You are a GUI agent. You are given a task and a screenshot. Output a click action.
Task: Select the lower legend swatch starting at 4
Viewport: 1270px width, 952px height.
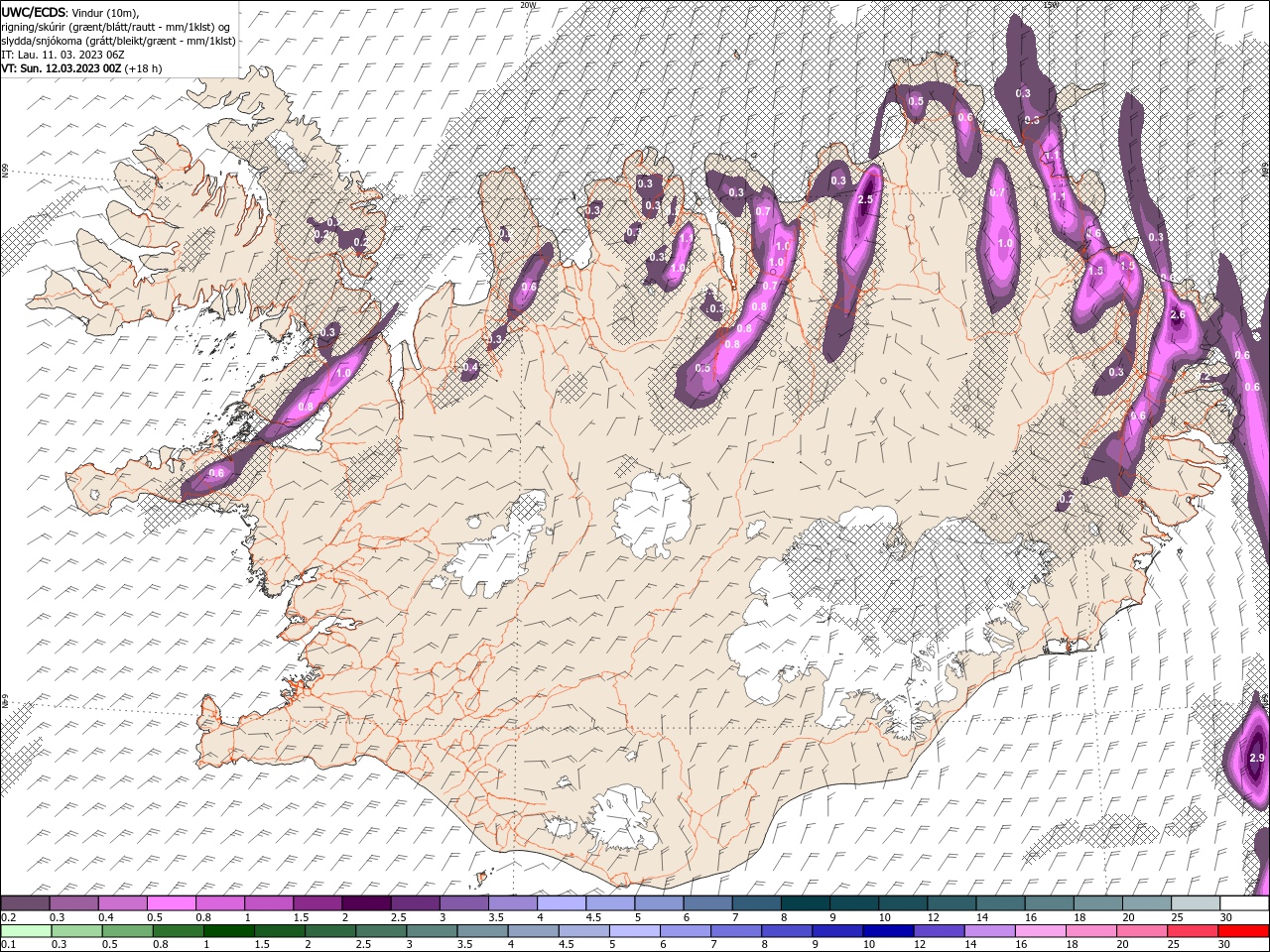(x=532, y=931)
